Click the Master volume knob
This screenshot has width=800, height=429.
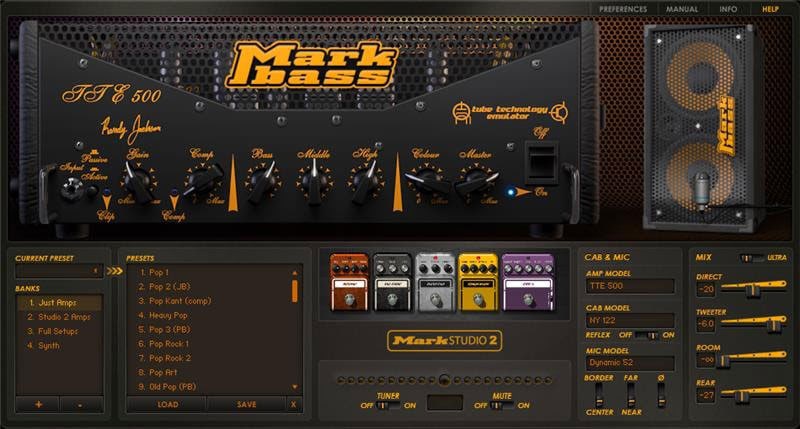[x=473, y=182]
